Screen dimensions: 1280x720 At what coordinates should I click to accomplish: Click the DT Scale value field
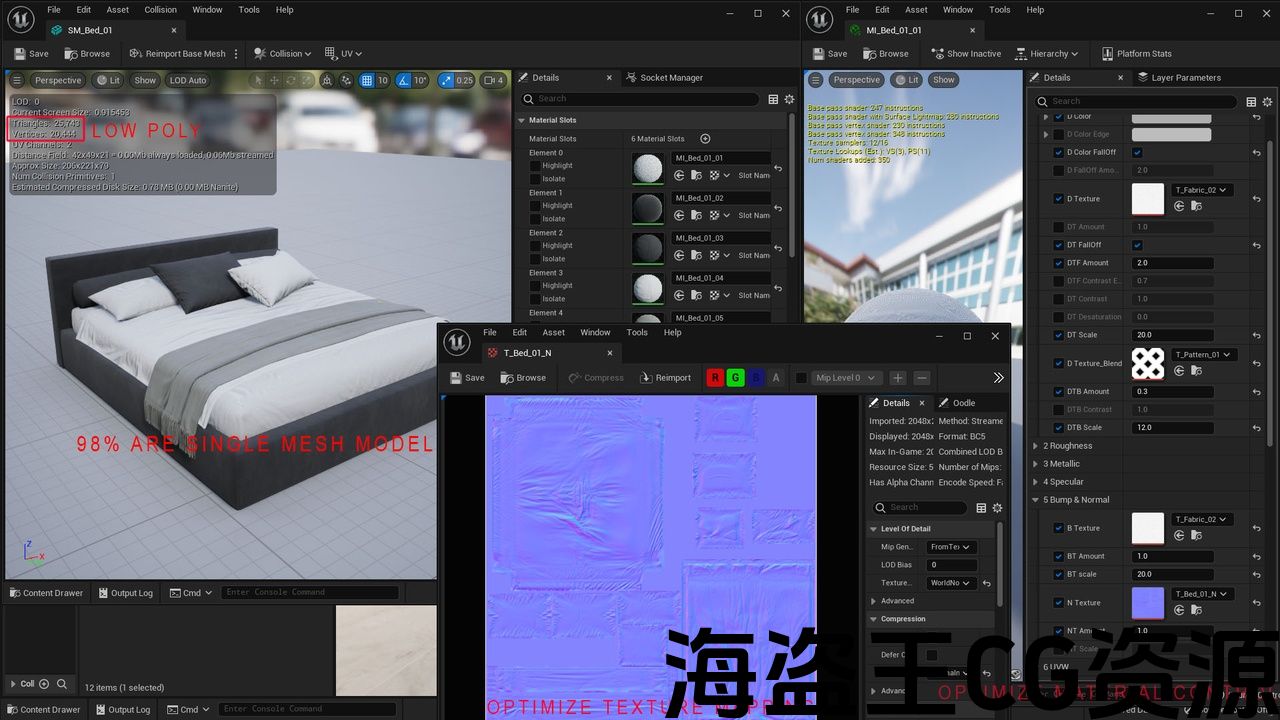tap(1173, 335)
